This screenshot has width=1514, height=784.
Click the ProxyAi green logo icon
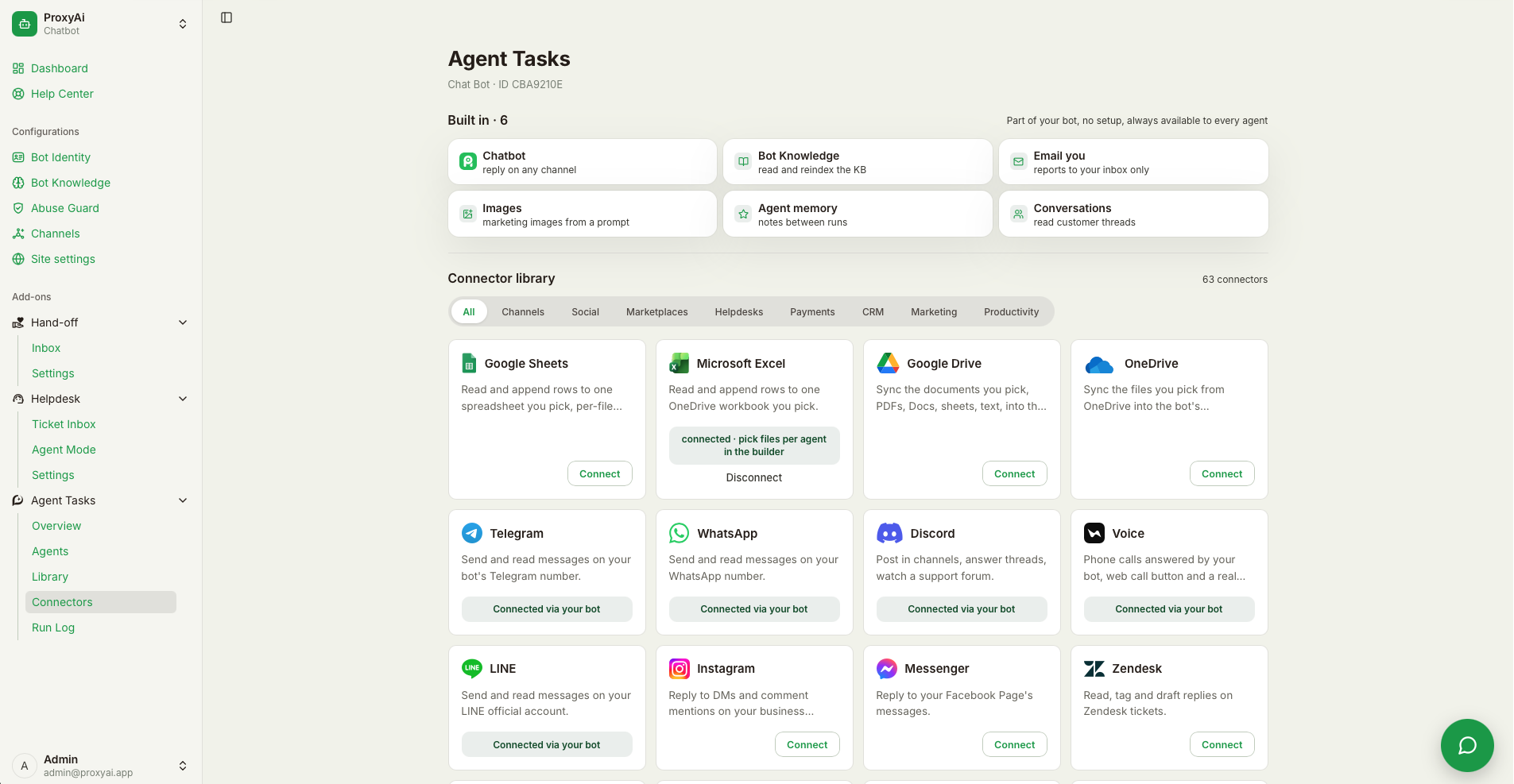(x=25, y=24)
